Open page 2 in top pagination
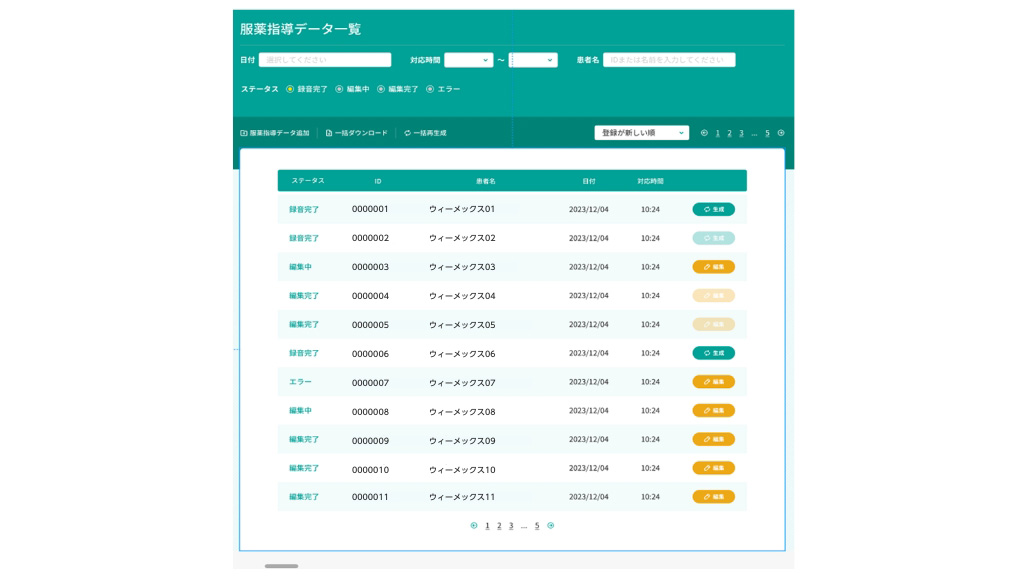The width and height of the screenshot is (1028, 578). pyautogui.click(x=729, y=133)
